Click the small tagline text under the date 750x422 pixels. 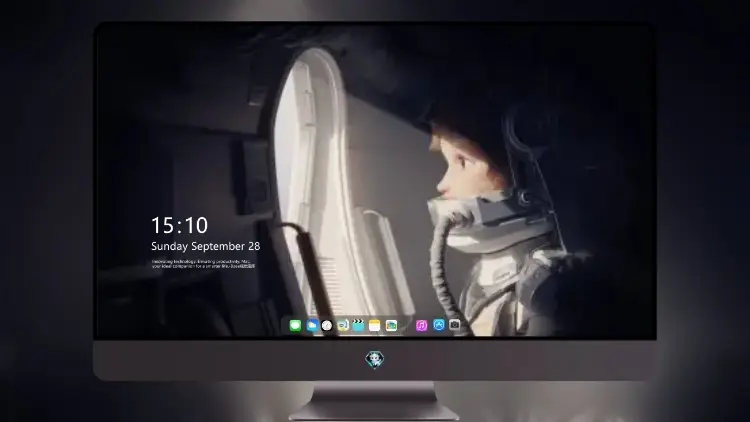pyautogui.click(x=203, y=264)
